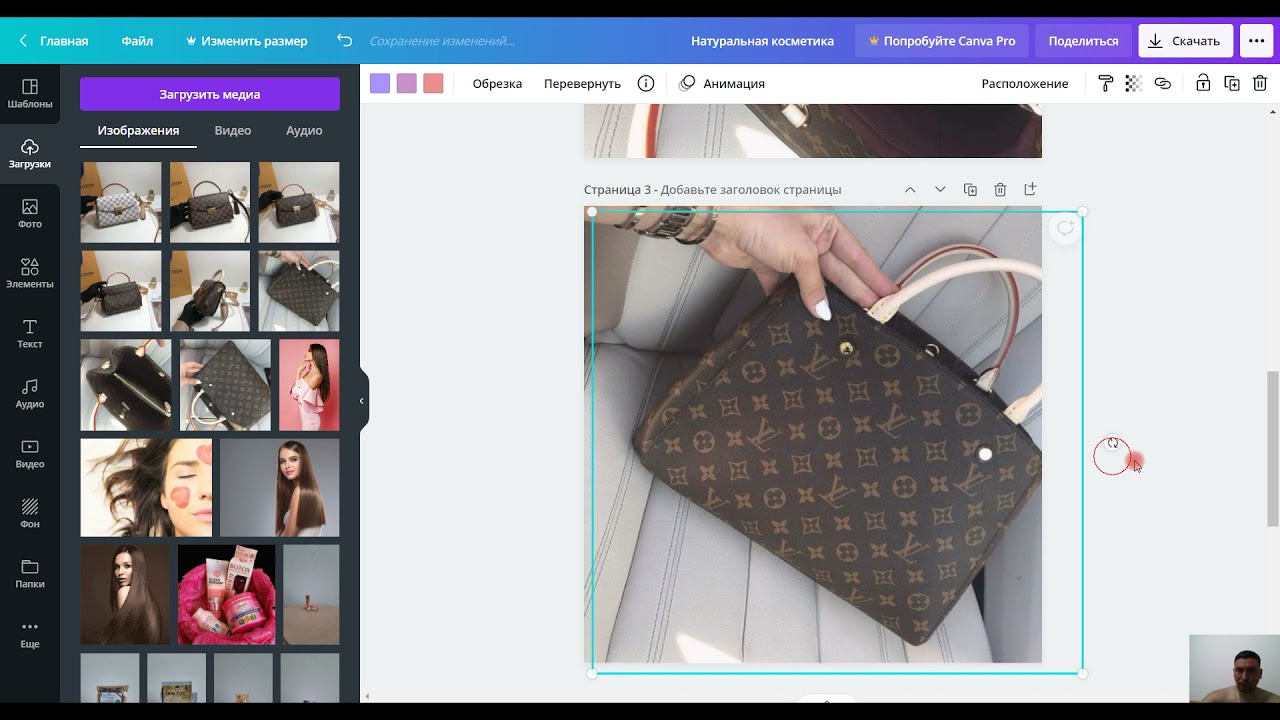Screen dimensions: 1280x720
Task: Select the woman in pink dress thumbnail
Action: coord(309,385)
